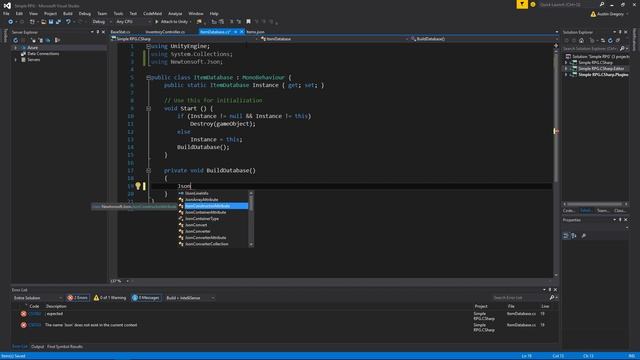Collapse the using directives outline
This screenshot has width=640, height=360.
click(x=149, y=46)
